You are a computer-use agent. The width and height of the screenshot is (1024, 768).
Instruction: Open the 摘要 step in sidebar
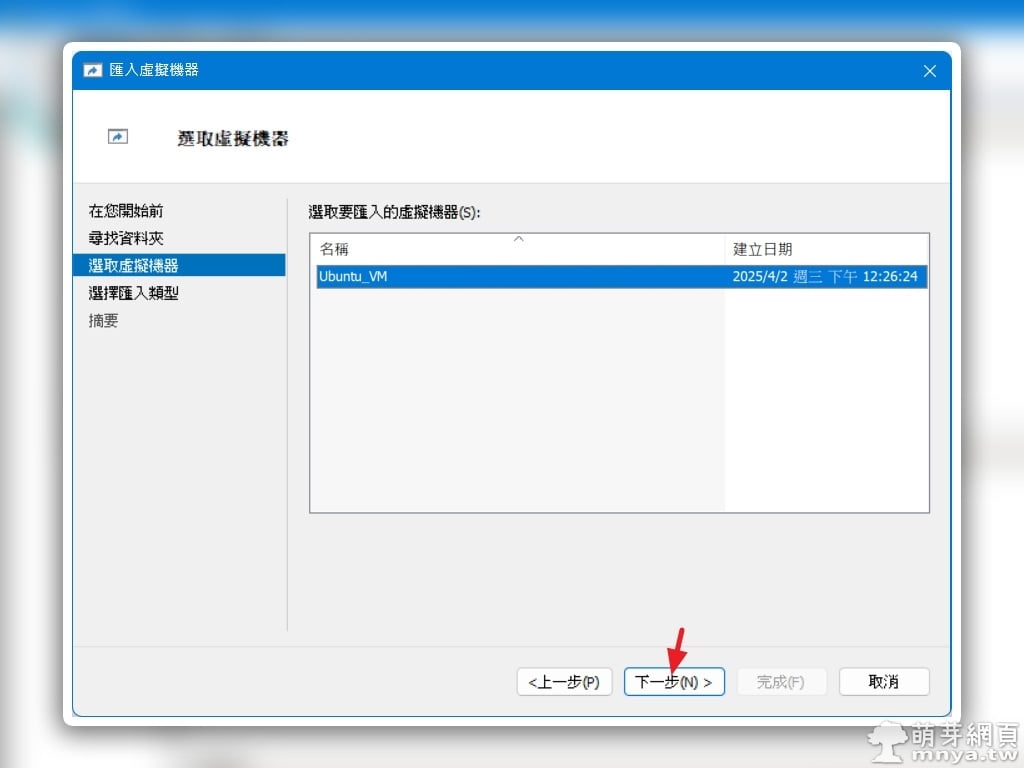pos(104,320)
